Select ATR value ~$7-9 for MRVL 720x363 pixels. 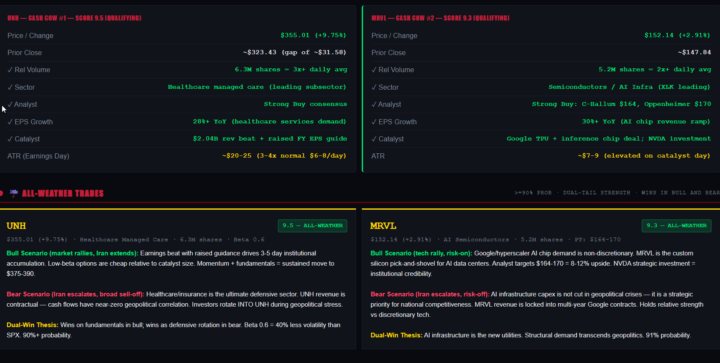click(644, 156)
